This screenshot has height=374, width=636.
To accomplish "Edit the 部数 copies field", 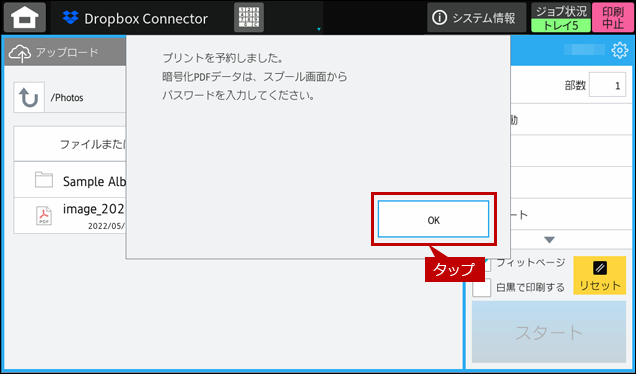I will point(607,85).
